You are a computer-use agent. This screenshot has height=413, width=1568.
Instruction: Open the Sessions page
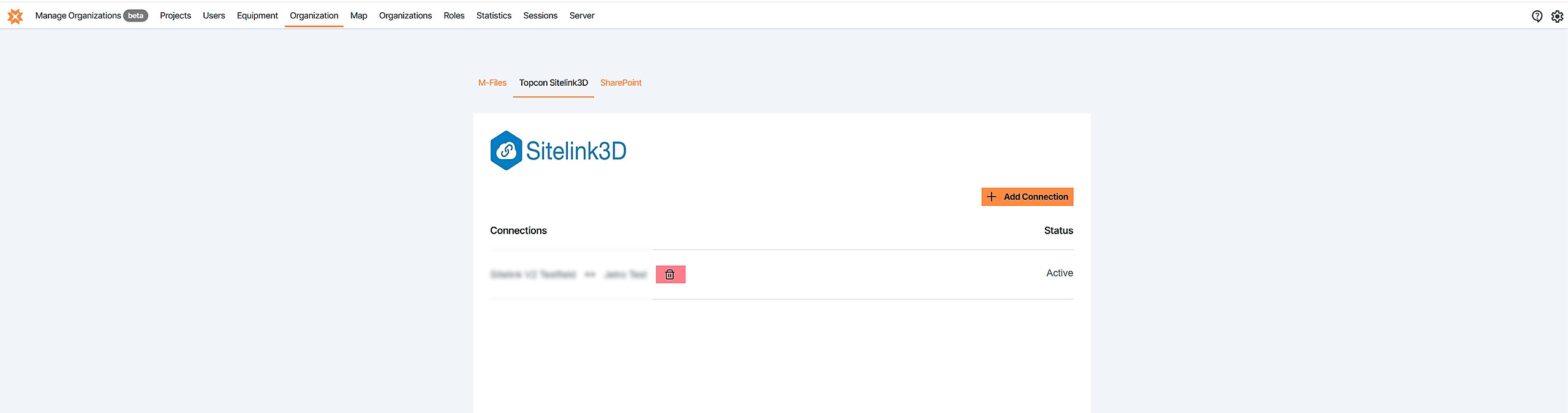point(540,16)
